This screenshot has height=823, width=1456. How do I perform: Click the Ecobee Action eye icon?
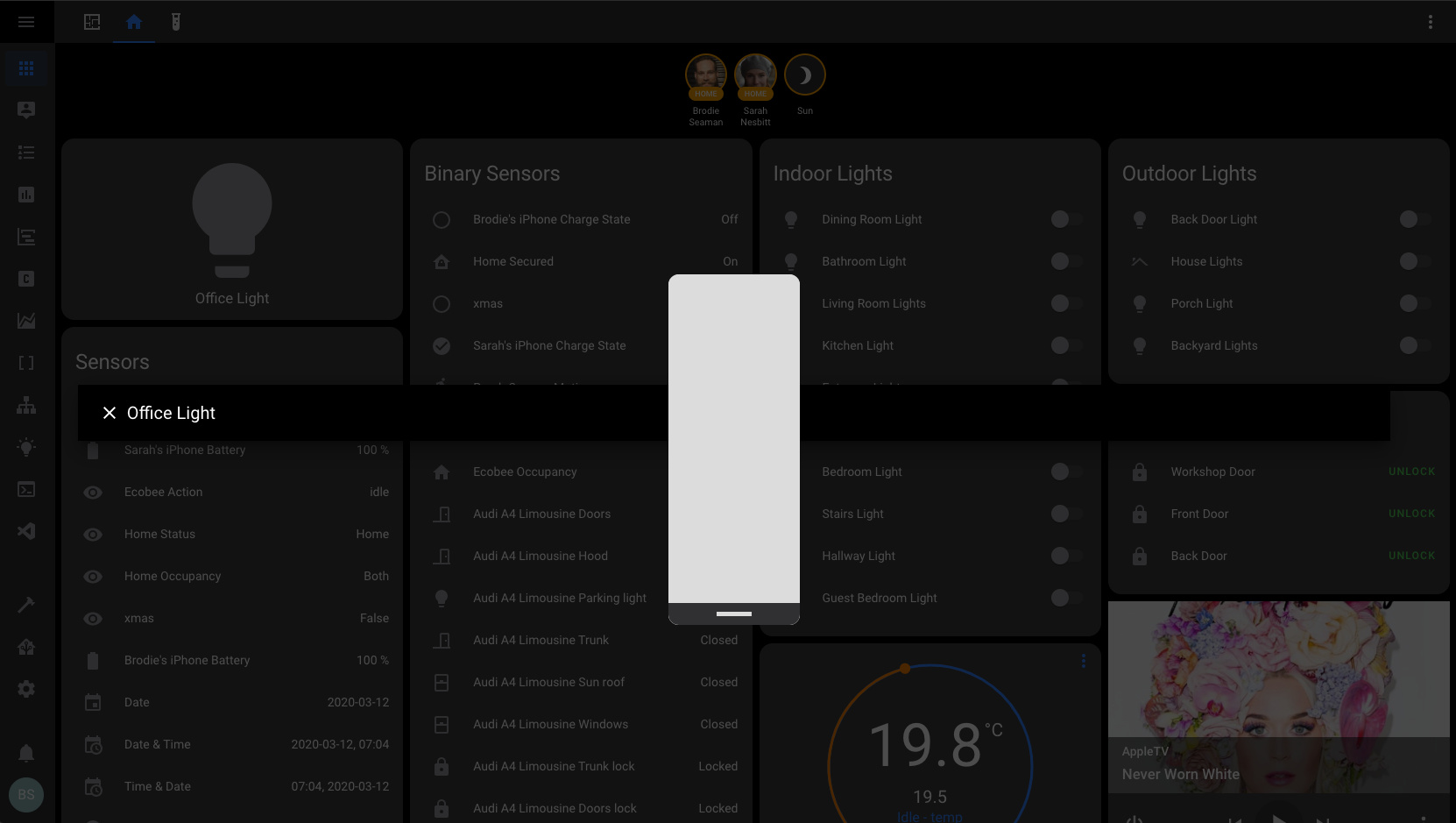coord(93,493)
